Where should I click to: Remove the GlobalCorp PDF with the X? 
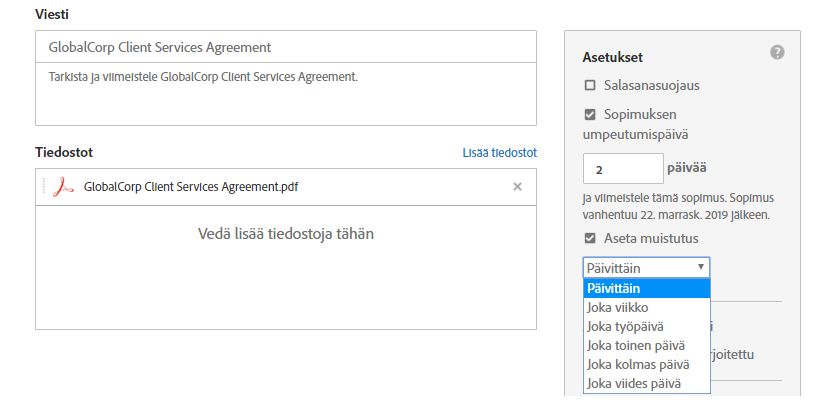click(517, 186)
